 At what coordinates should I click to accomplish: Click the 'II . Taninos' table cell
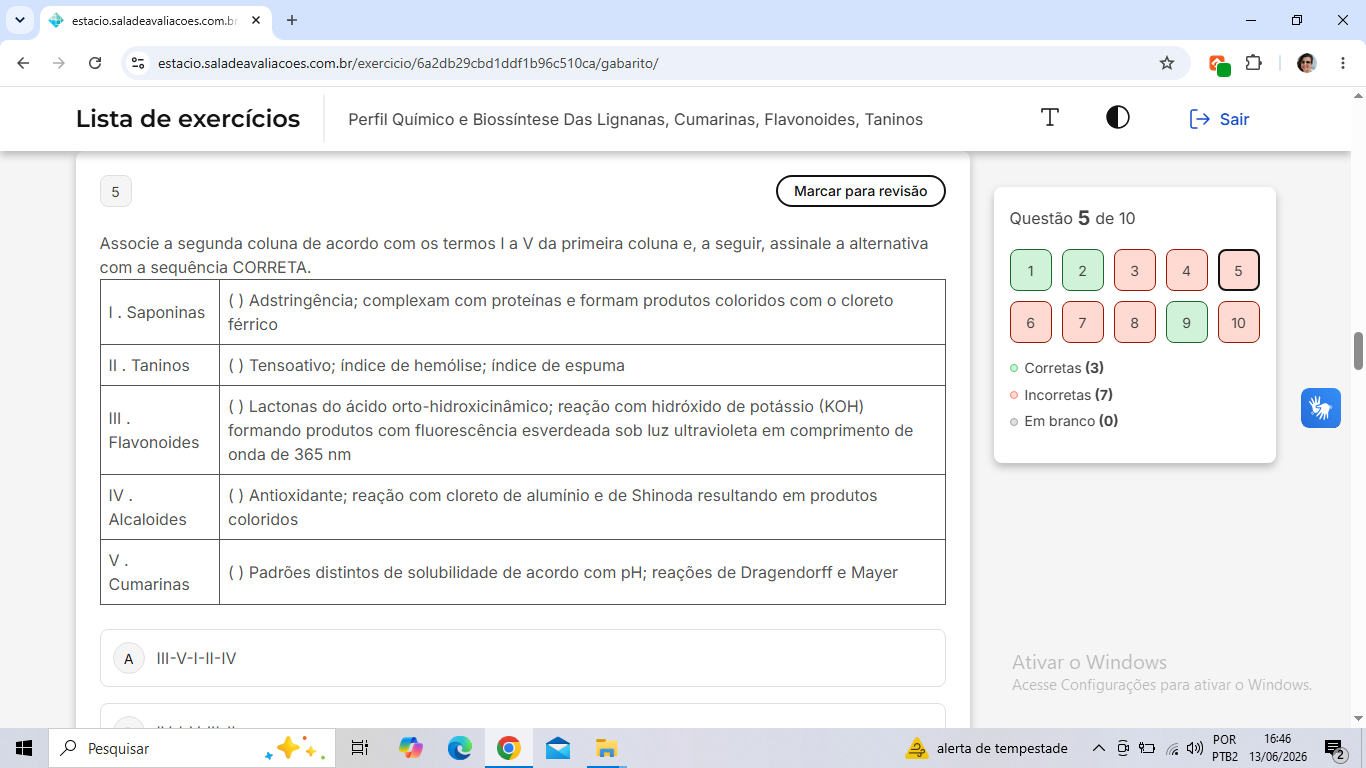tap(160, 365)
